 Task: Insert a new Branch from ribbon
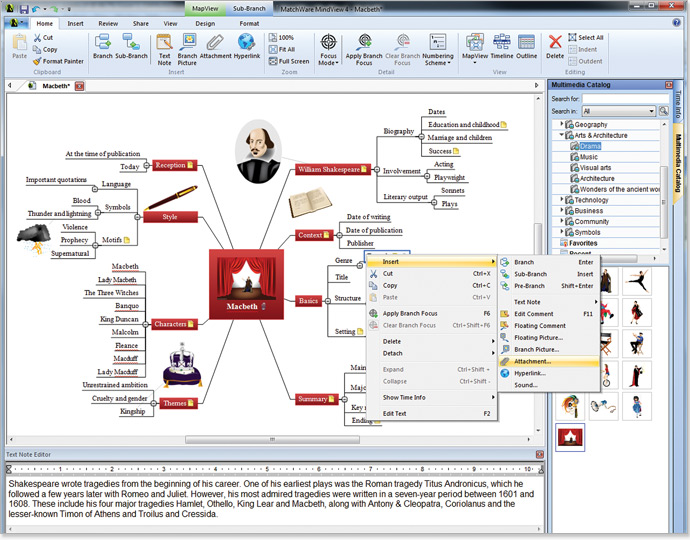tap(103, 46)
